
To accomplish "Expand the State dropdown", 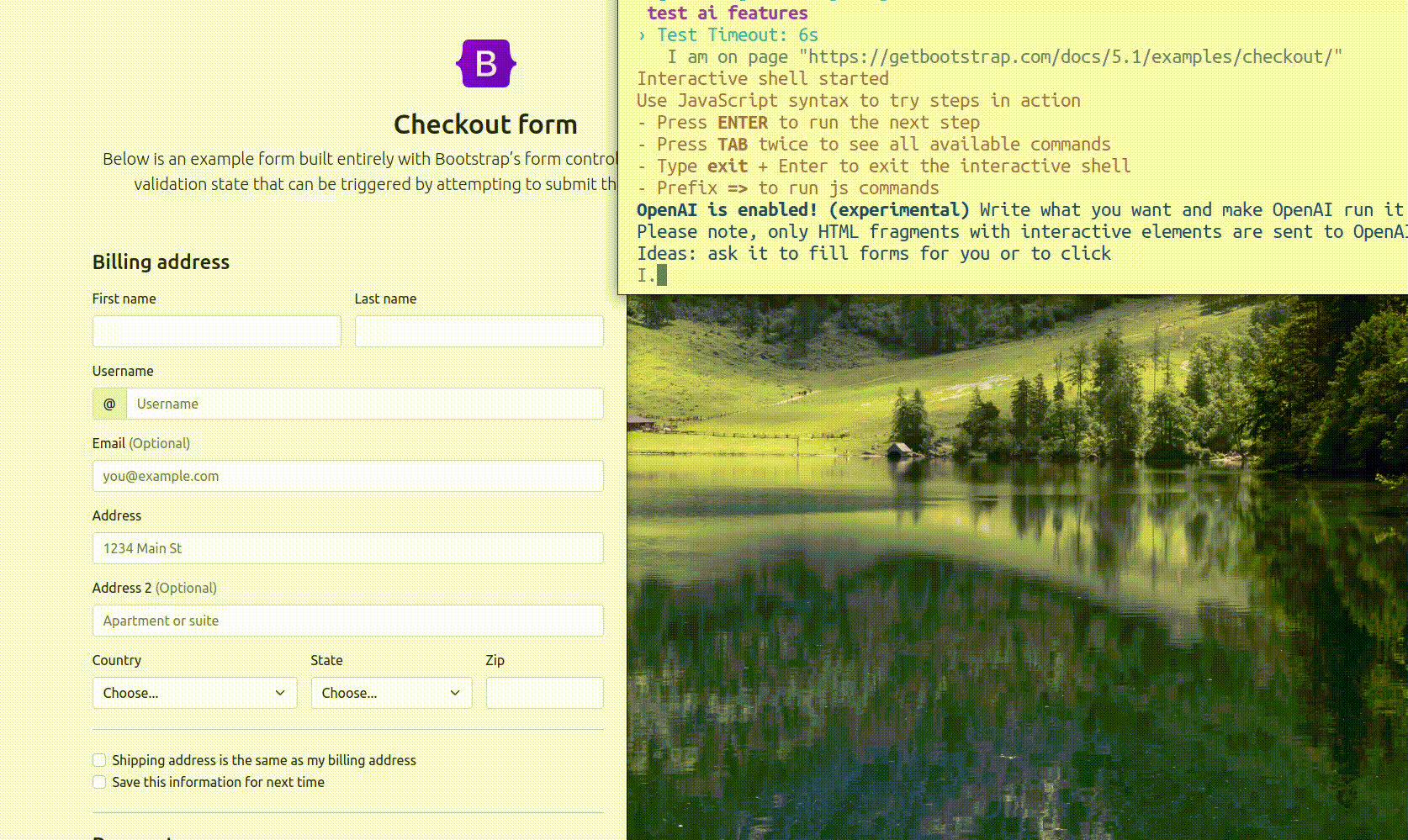I will click(x=391, y=693).
